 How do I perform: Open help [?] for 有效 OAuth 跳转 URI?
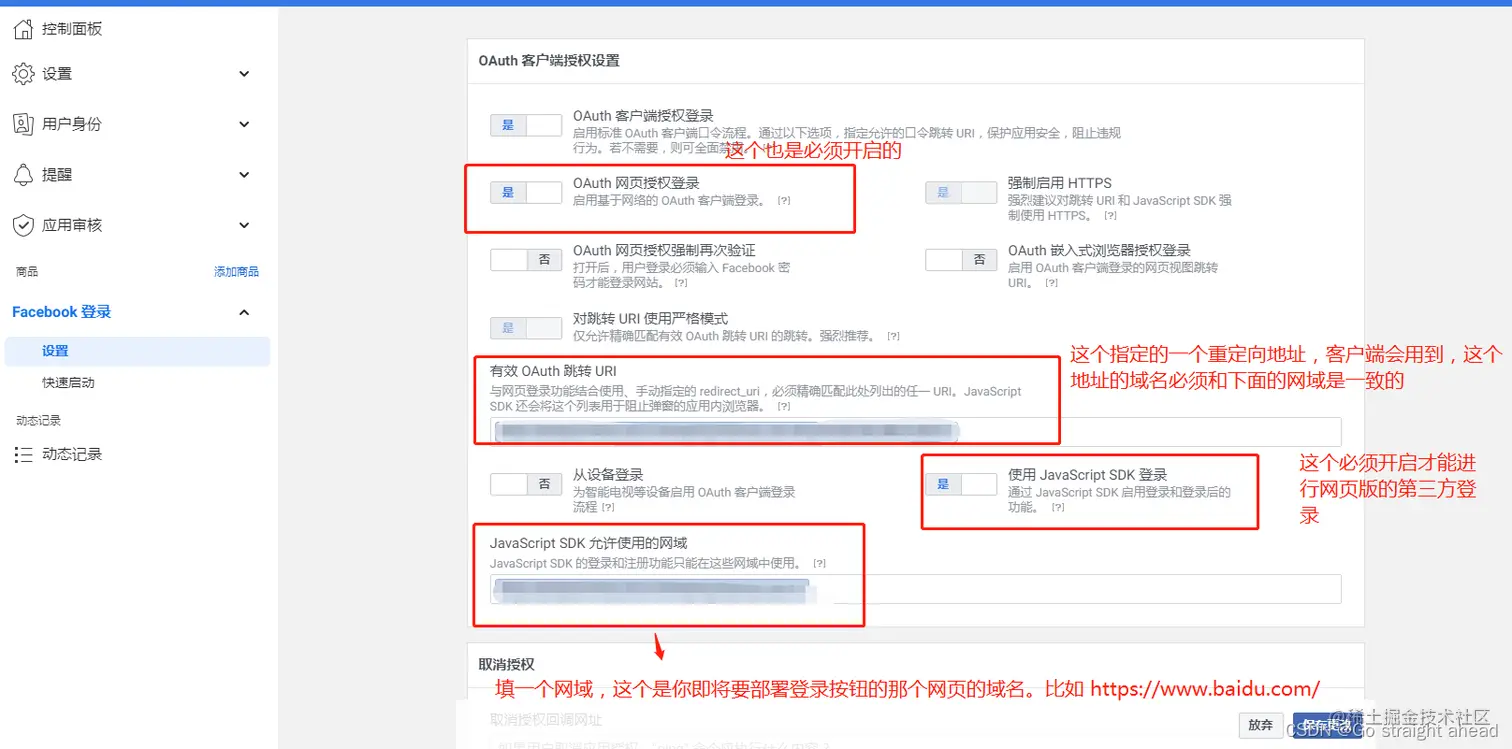pyautogui.click(x=784, y=407)
